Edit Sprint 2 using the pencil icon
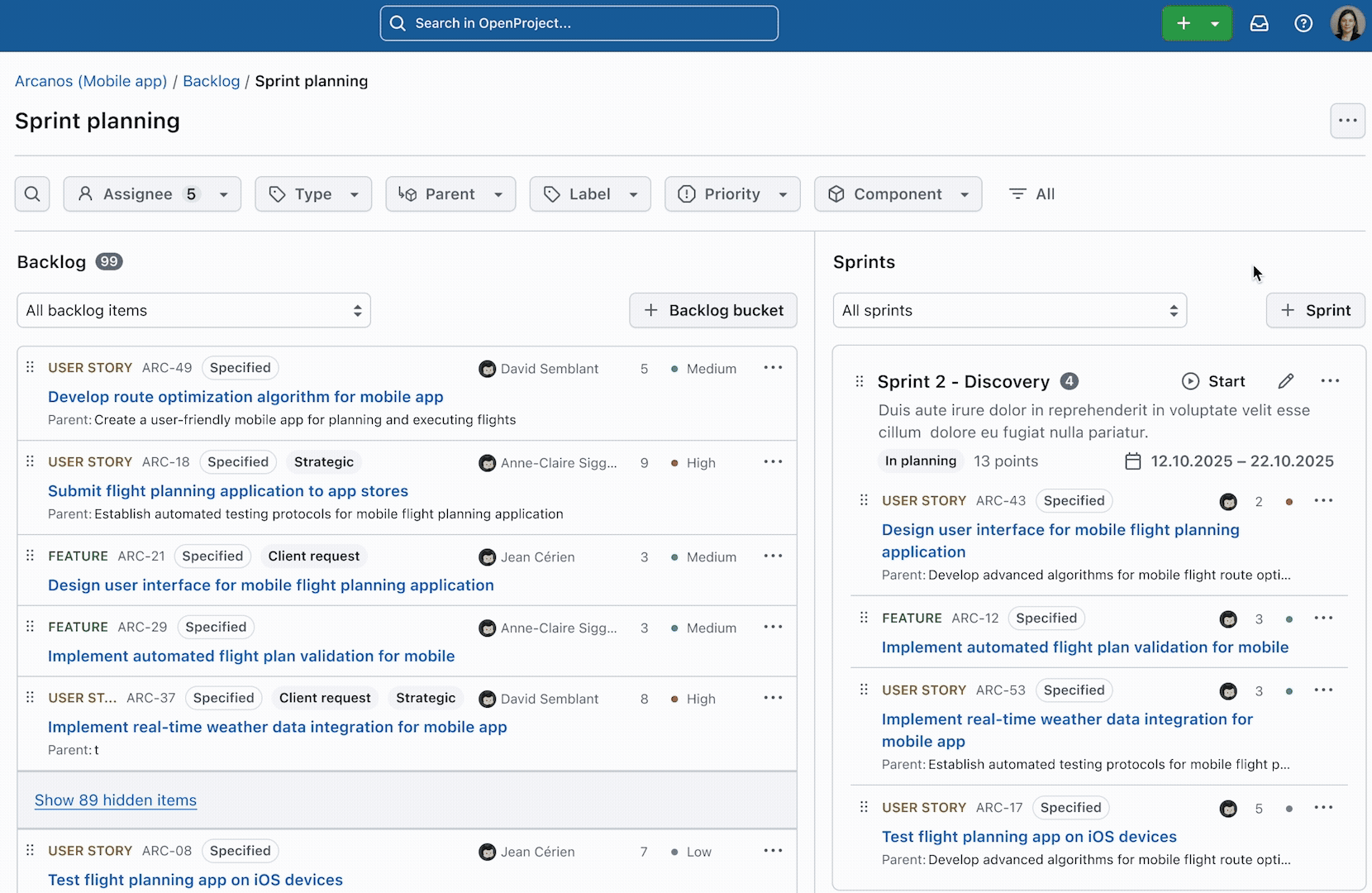The image size is (1372, 893). point(1286,381)
